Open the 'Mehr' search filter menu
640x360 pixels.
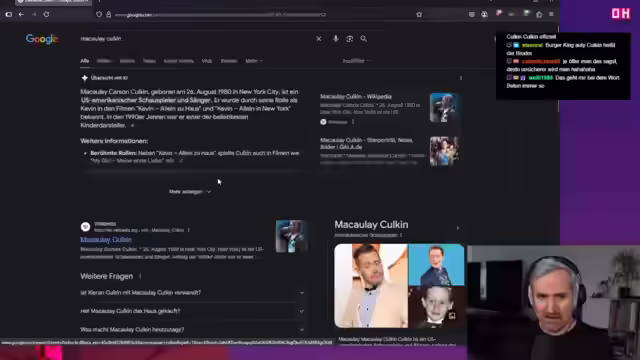[x=253, y=61]
